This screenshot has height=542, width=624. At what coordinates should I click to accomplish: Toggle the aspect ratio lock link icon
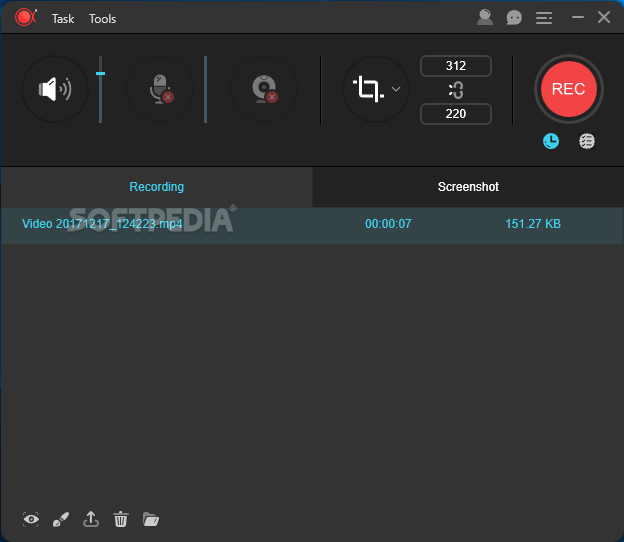(x=456, y=90)
